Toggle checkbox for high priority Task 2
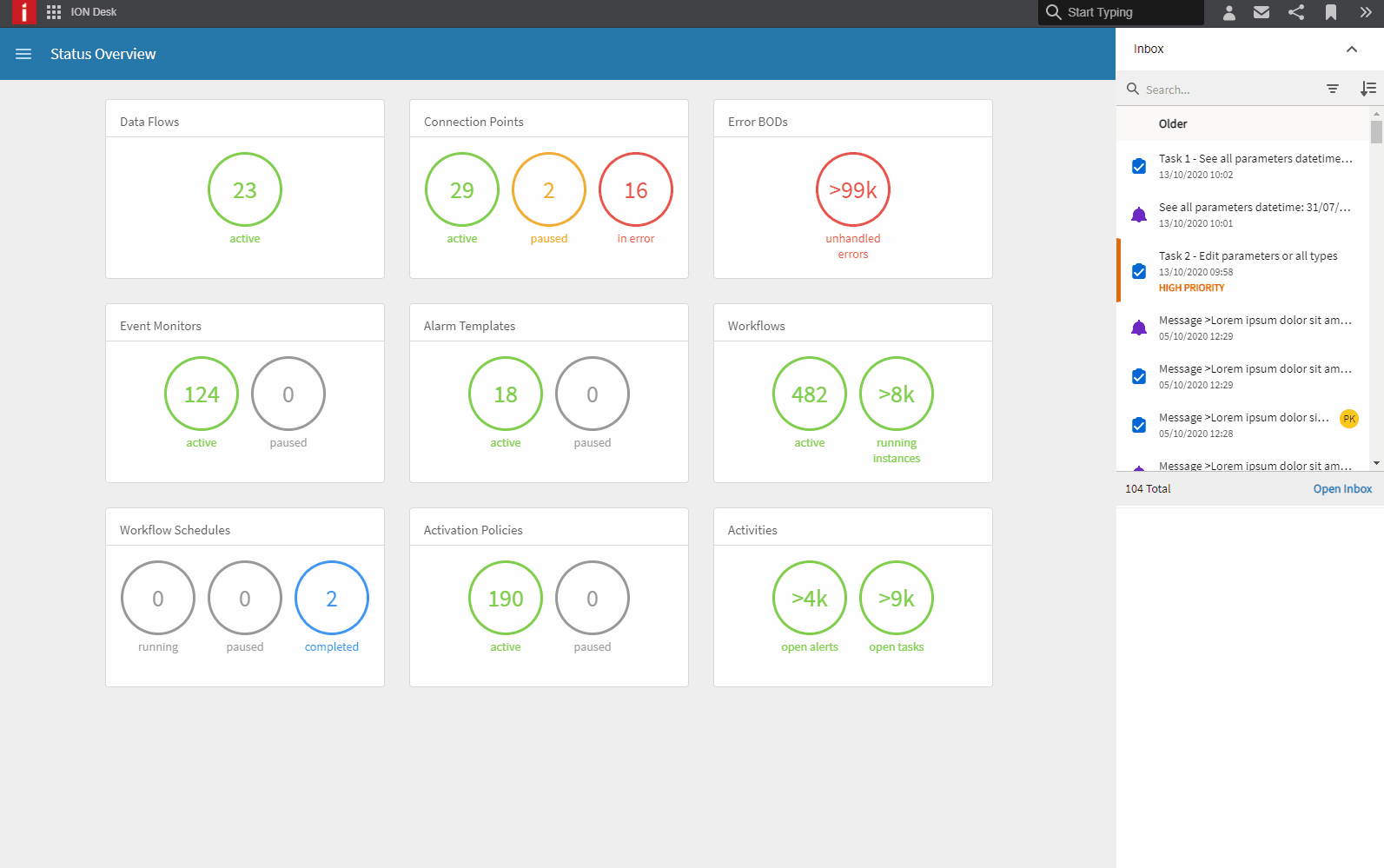 point(1138,271)
